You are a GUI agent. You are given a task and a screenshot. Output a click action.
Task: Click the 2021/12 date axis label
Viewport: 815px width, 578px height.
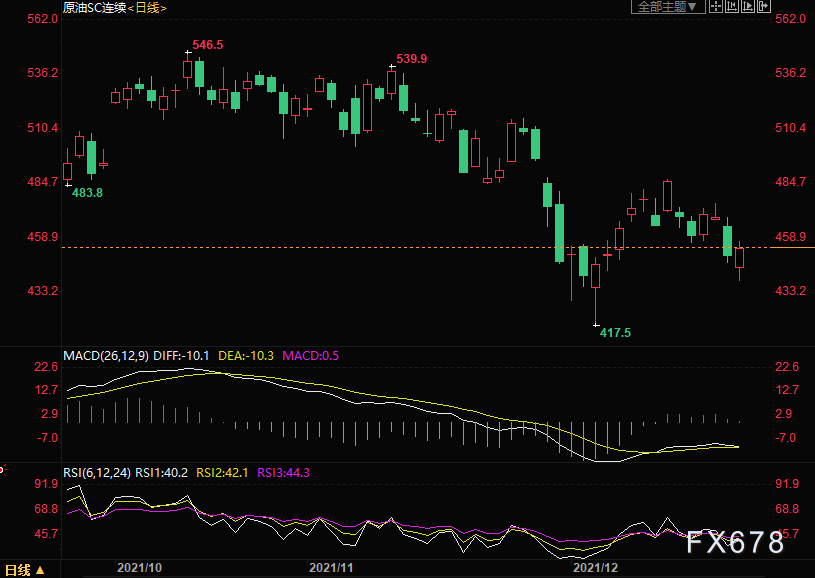click(x=595, y=568)
